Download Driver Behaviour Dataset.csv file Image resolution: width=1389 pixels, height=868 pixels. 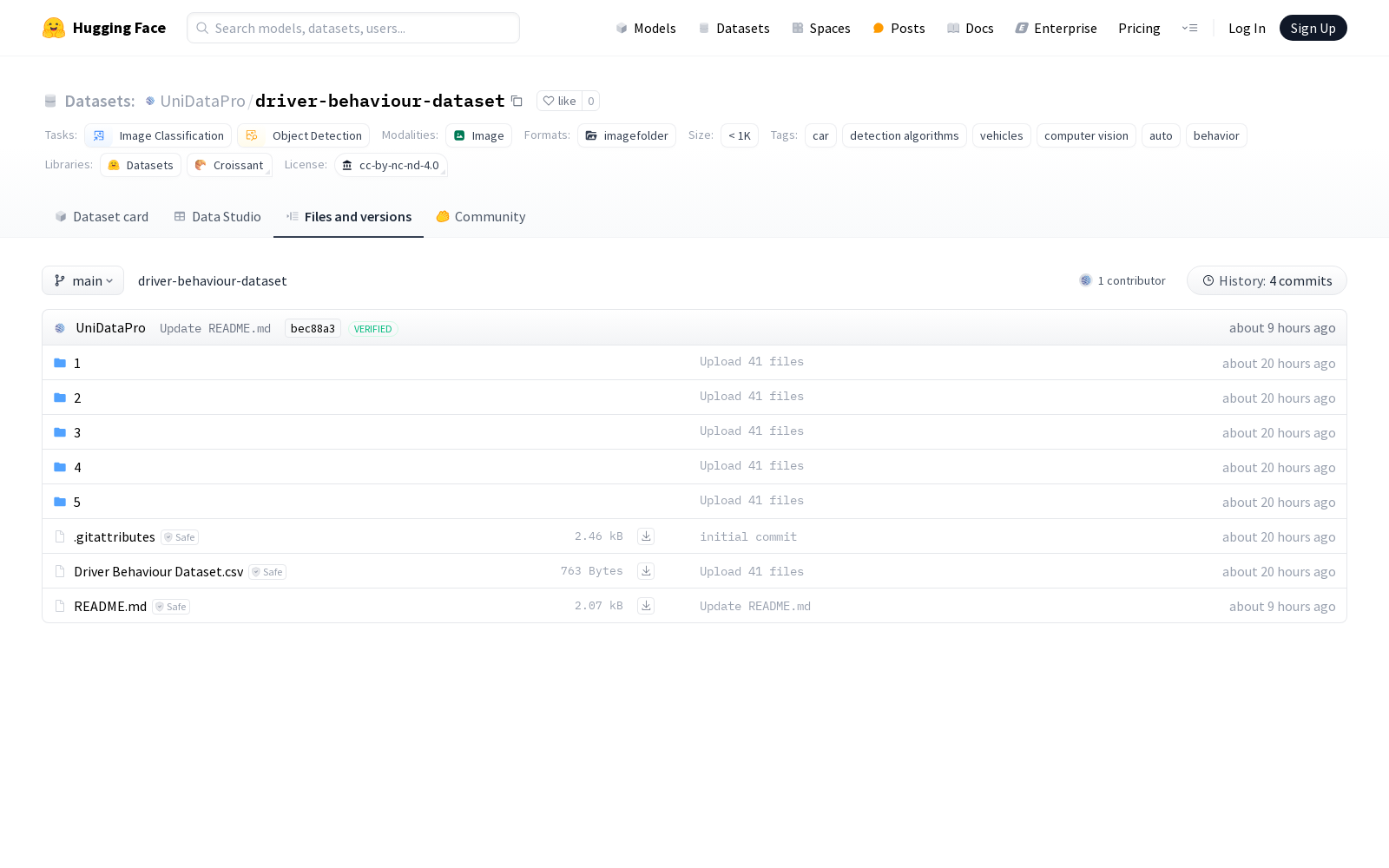(646, 571)
